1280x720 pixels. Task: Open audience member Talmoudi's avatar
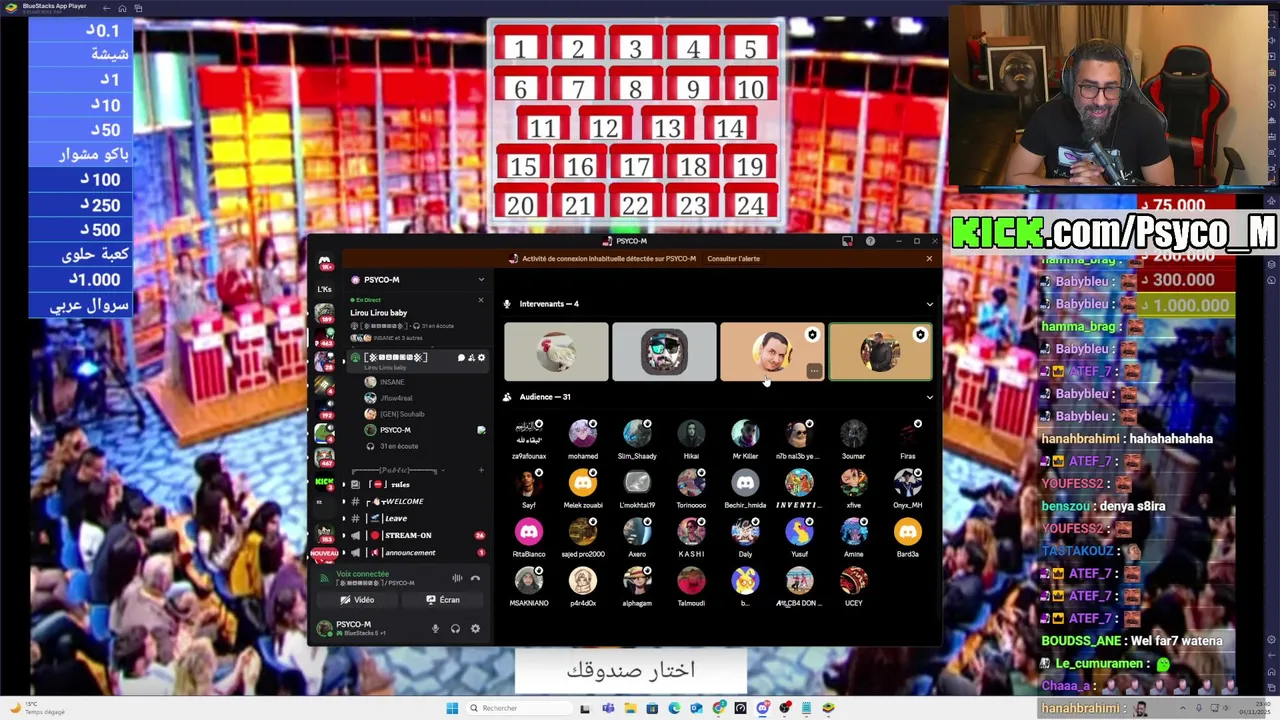[691, 581]
